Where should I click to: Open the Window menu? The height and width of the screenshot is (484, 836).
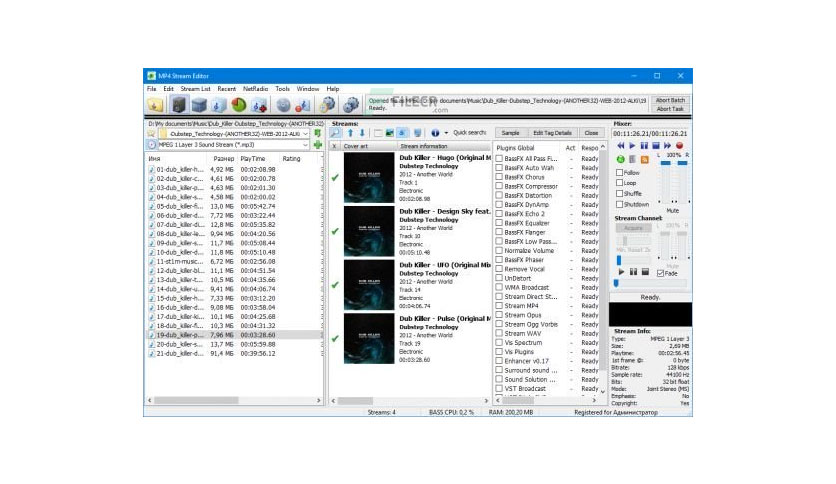308,88
